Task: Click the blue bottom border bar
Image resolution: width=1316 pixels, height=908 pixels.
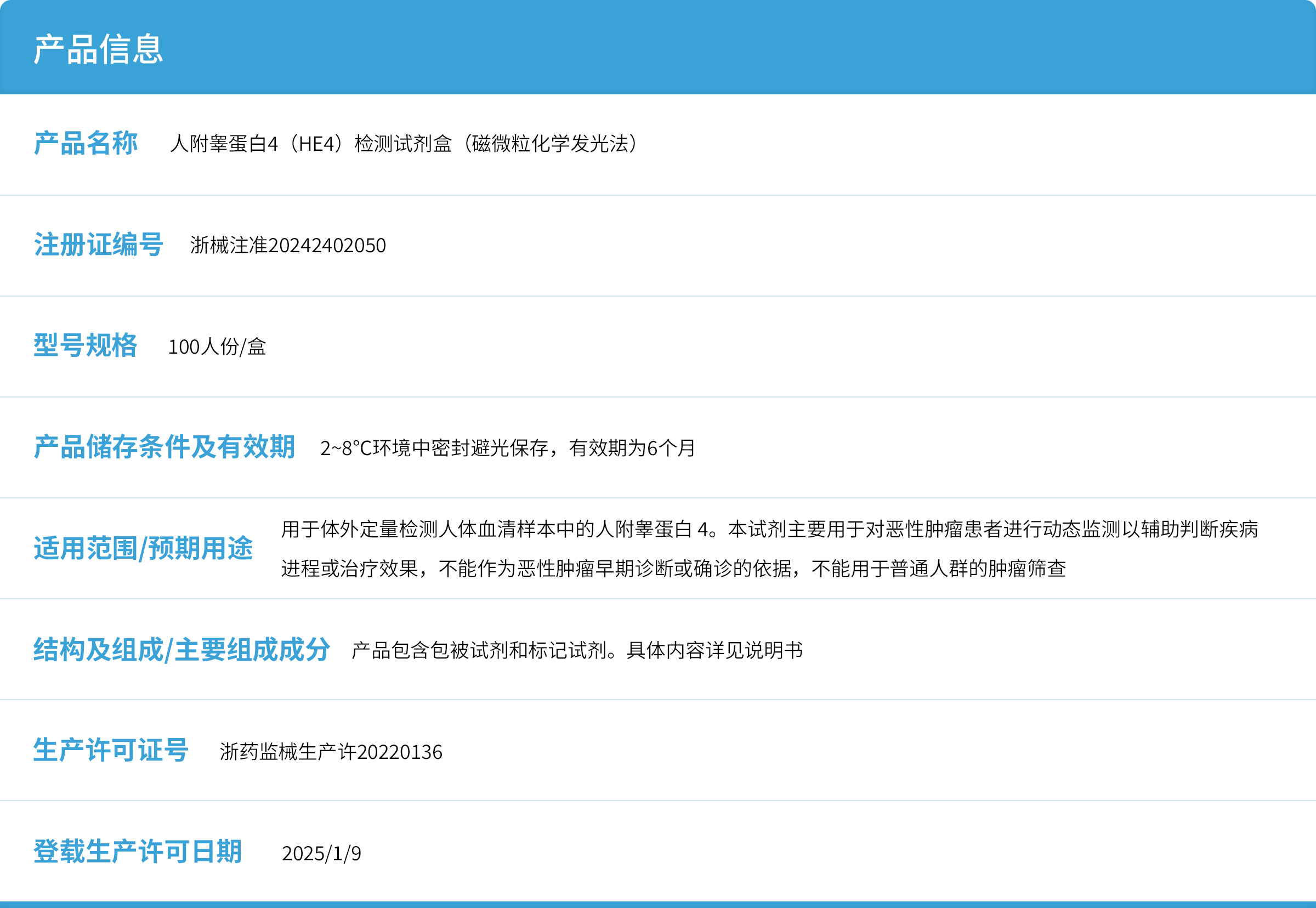Action: [x=657, y=904]
